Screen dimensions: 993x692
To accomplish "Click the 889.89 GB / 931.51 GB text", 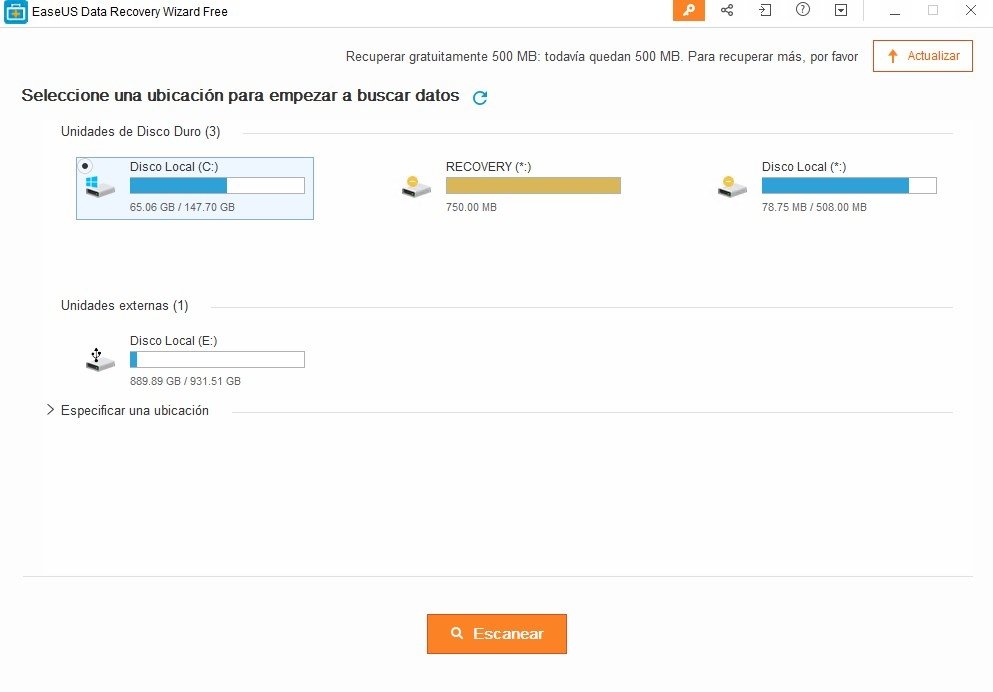I will (185, 381).
